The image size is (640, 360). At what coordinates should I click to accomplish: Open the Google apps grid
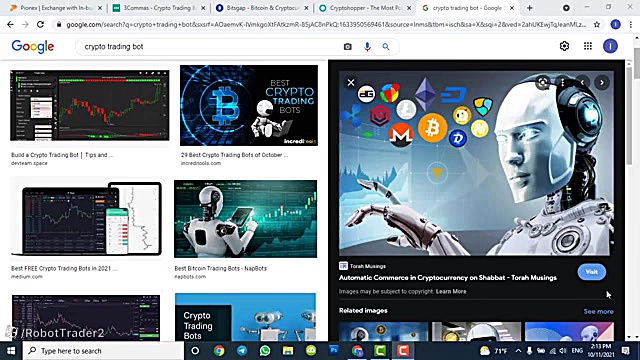[588, 46]
